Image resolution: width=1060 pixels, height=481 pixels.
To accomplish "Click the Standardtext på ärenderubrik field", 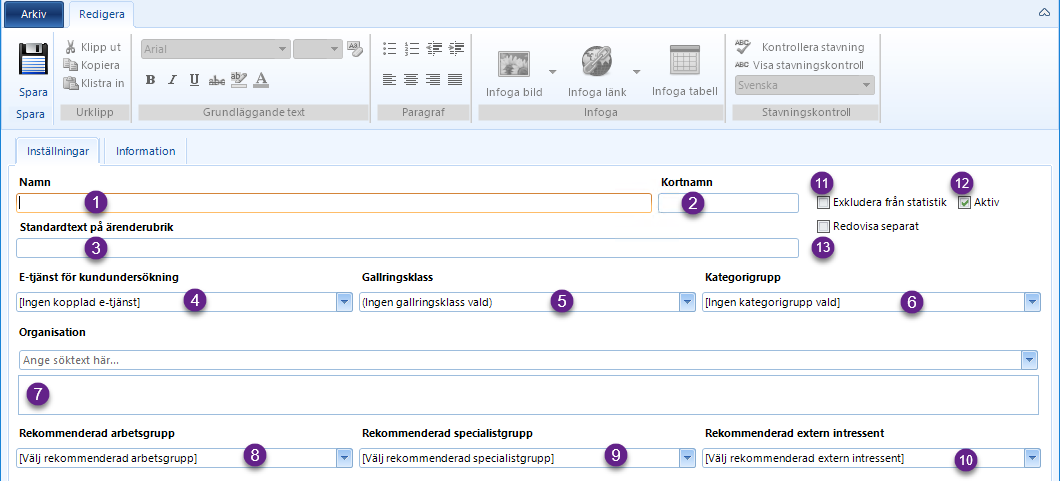I will point(407,248).
